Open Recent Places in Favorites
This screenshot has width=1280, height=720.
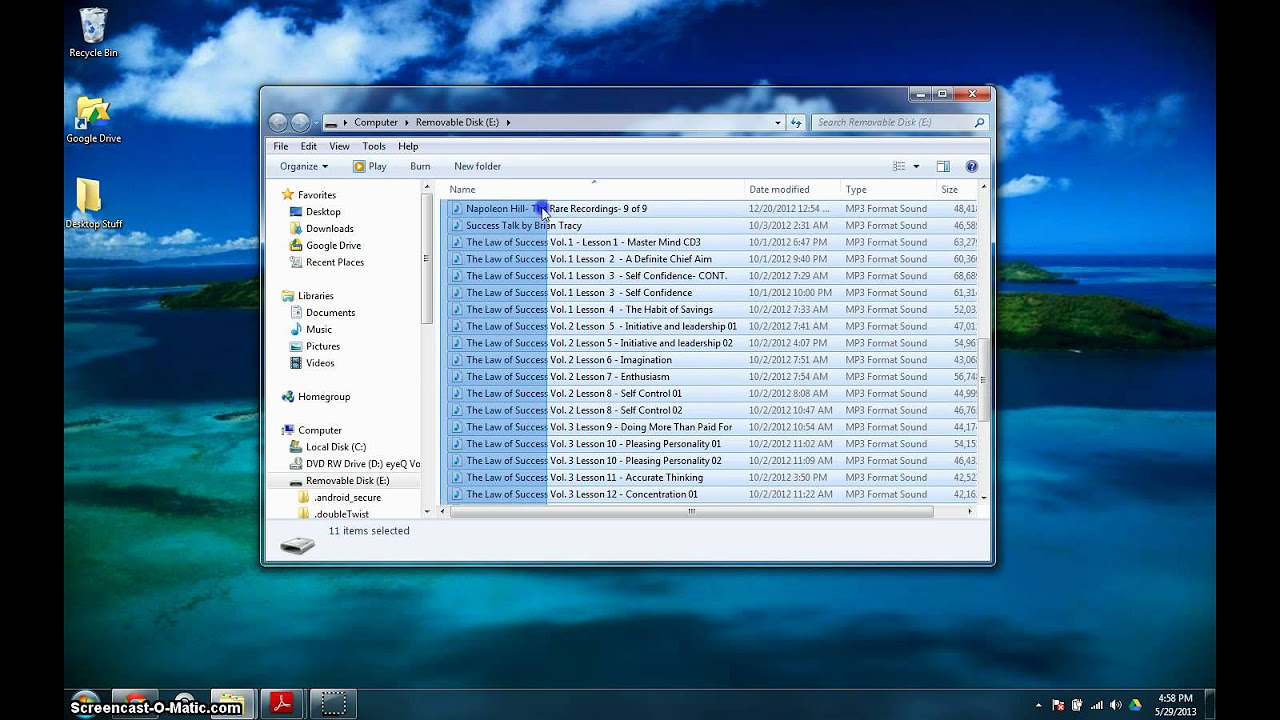(x=327, y=262)
